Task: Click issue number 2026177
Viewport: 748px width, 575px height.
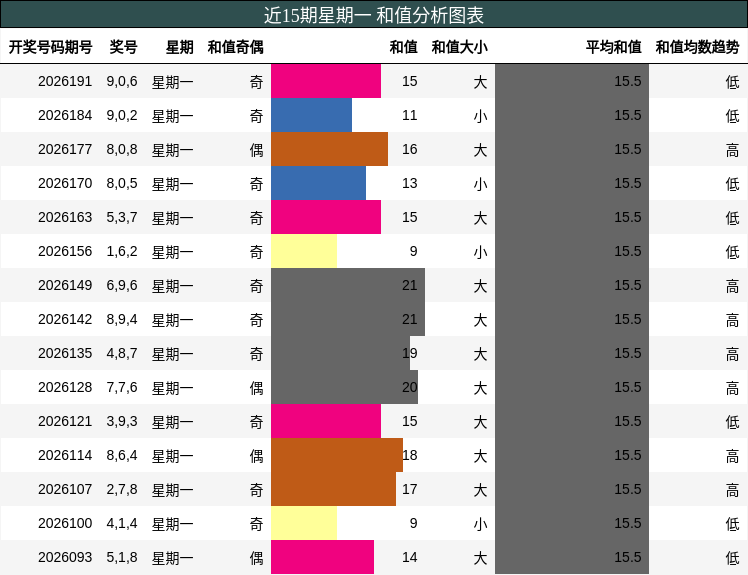Action: click(x=65, y=149)
